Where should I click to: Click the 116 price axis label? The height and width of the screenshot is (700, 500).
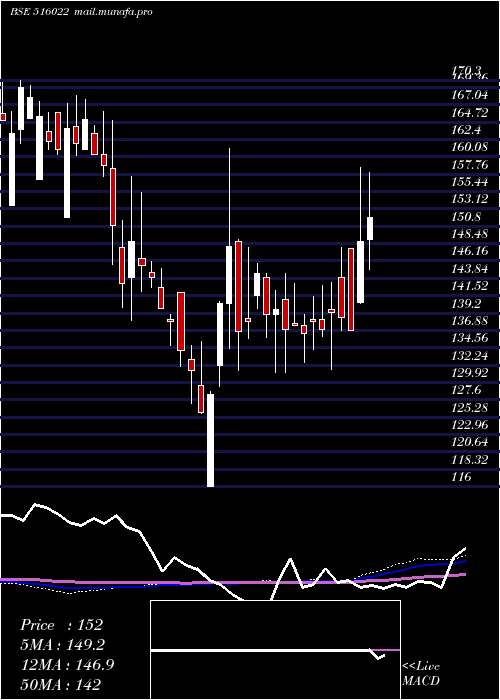point(461,477)
